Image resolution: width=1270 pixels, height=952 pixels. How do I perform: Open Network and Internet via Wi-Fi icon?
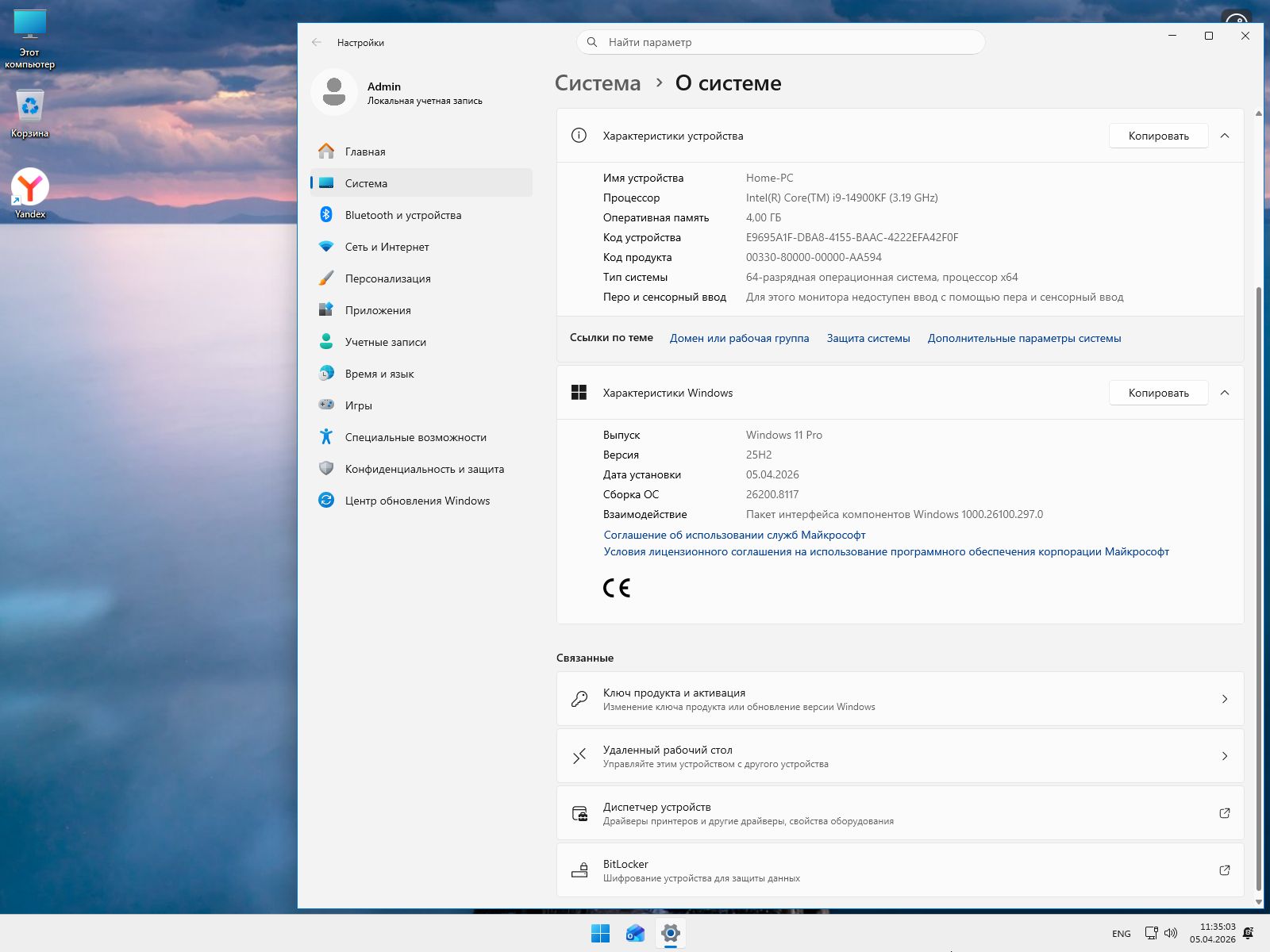326,247
